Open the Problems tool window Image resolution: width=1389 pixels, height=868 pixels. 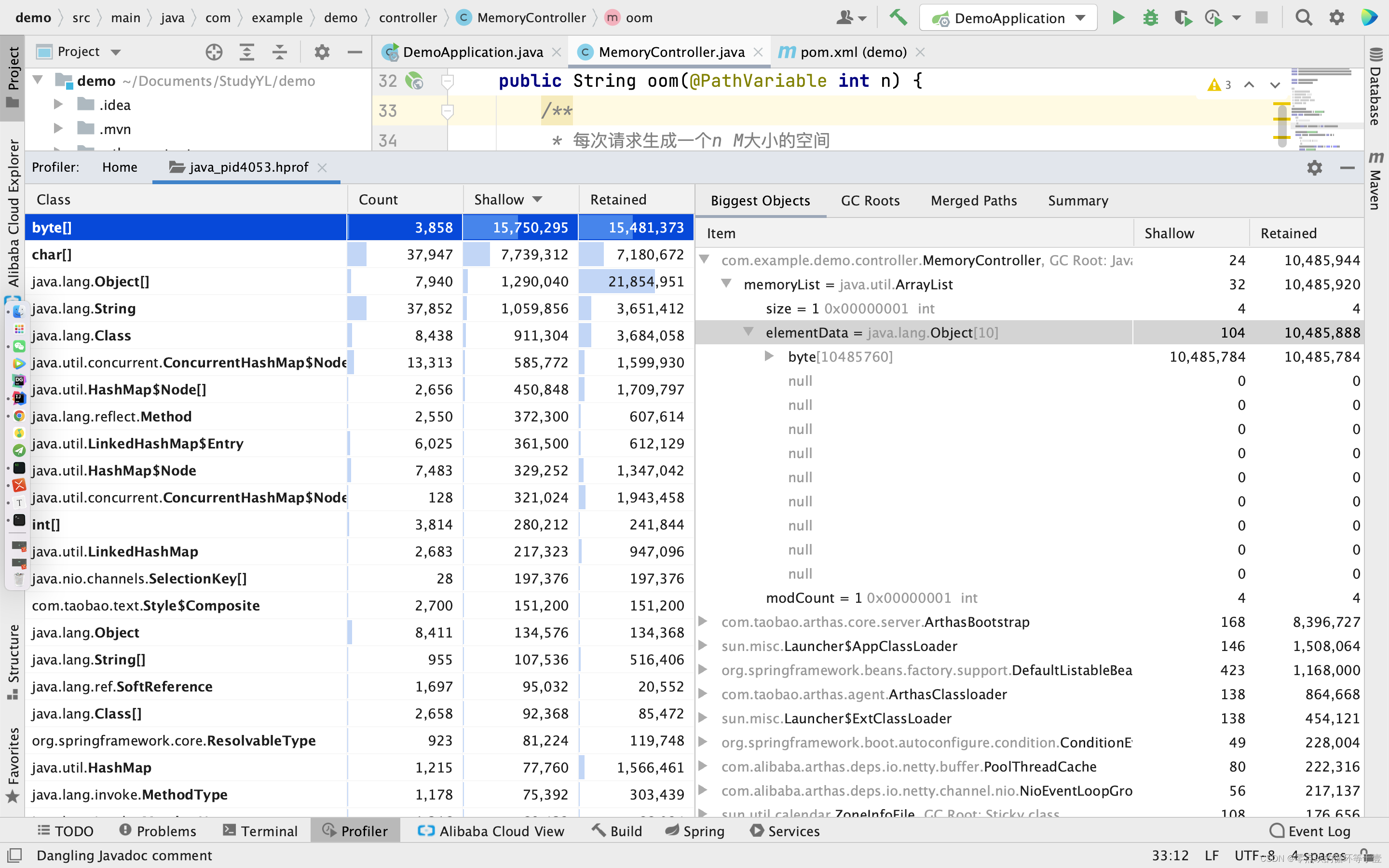(158, 831)
